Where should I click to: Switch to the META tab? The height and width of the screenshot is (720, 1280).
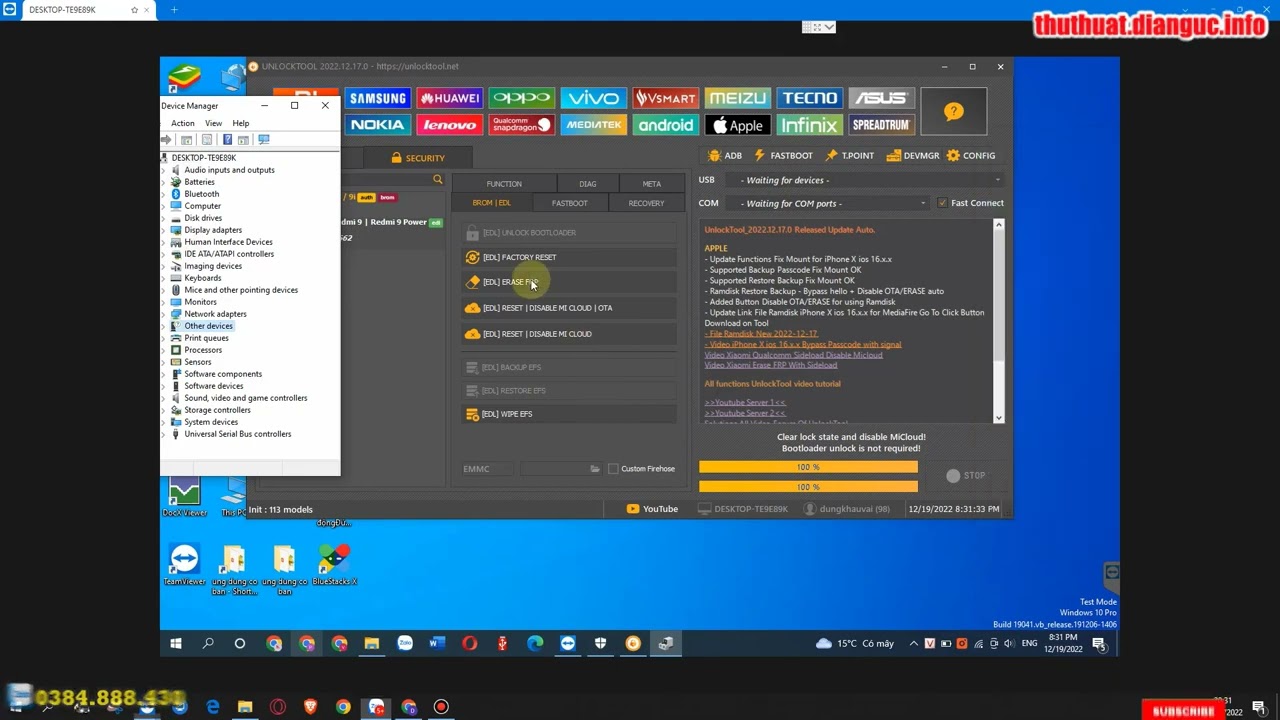coord(652,184)
